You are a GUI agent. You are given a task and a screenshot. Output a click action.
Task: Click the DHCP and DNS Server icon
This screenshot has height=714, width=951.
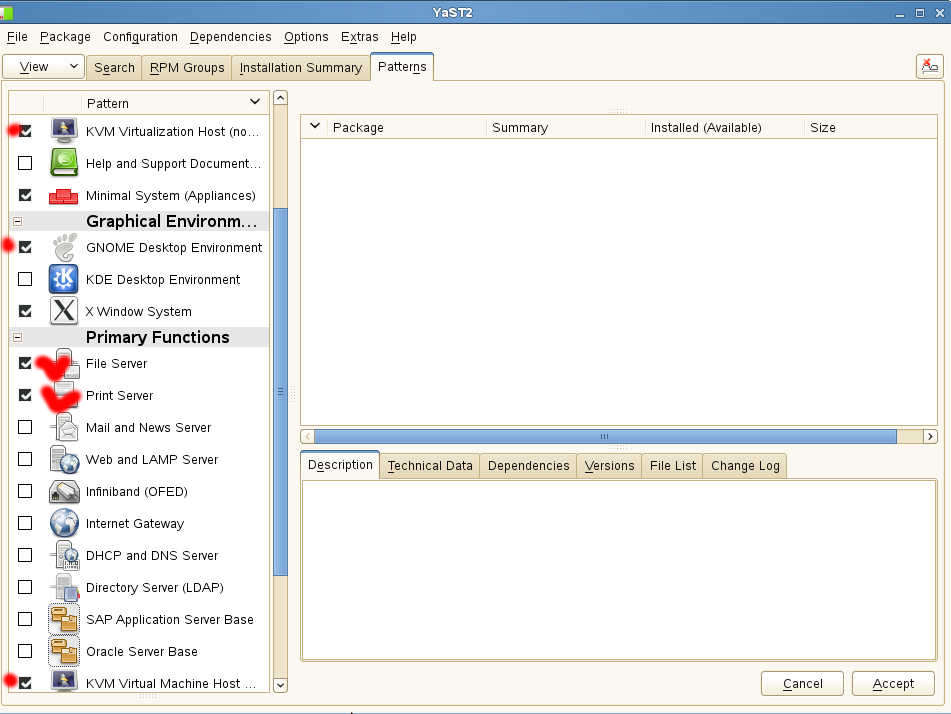pos(65,555)
